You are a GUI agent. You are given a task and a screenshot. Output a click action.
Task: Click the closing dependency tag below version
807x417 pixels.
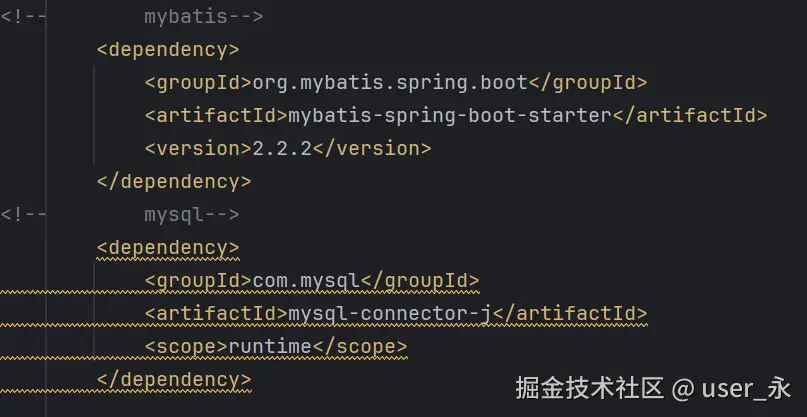[173, 182]
